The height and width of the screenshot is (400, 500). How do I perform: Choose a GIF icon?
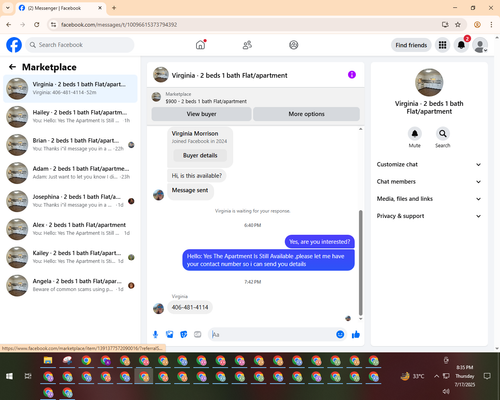click(x=198, y=334)
